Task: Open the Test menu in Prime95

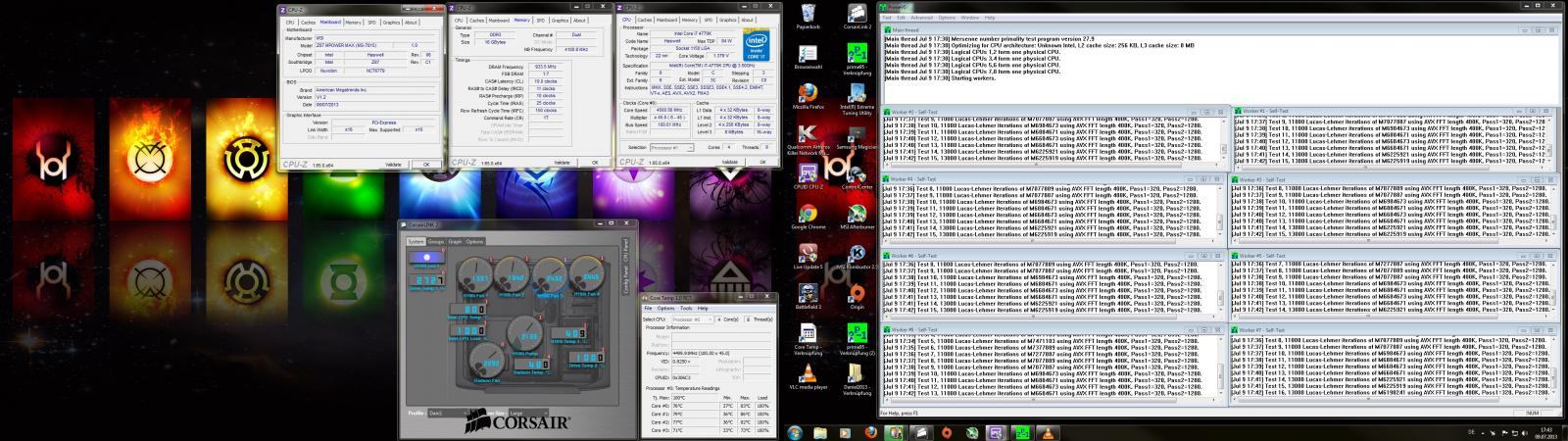Action: coord(887,18)
